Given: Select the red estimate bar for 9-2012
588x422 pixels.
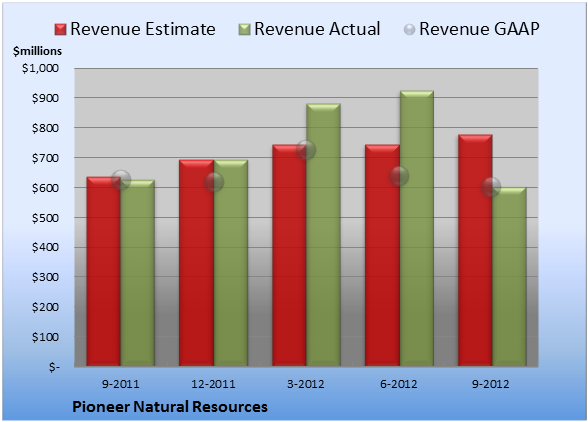Looking at the screenshot, I should point(475,250).
